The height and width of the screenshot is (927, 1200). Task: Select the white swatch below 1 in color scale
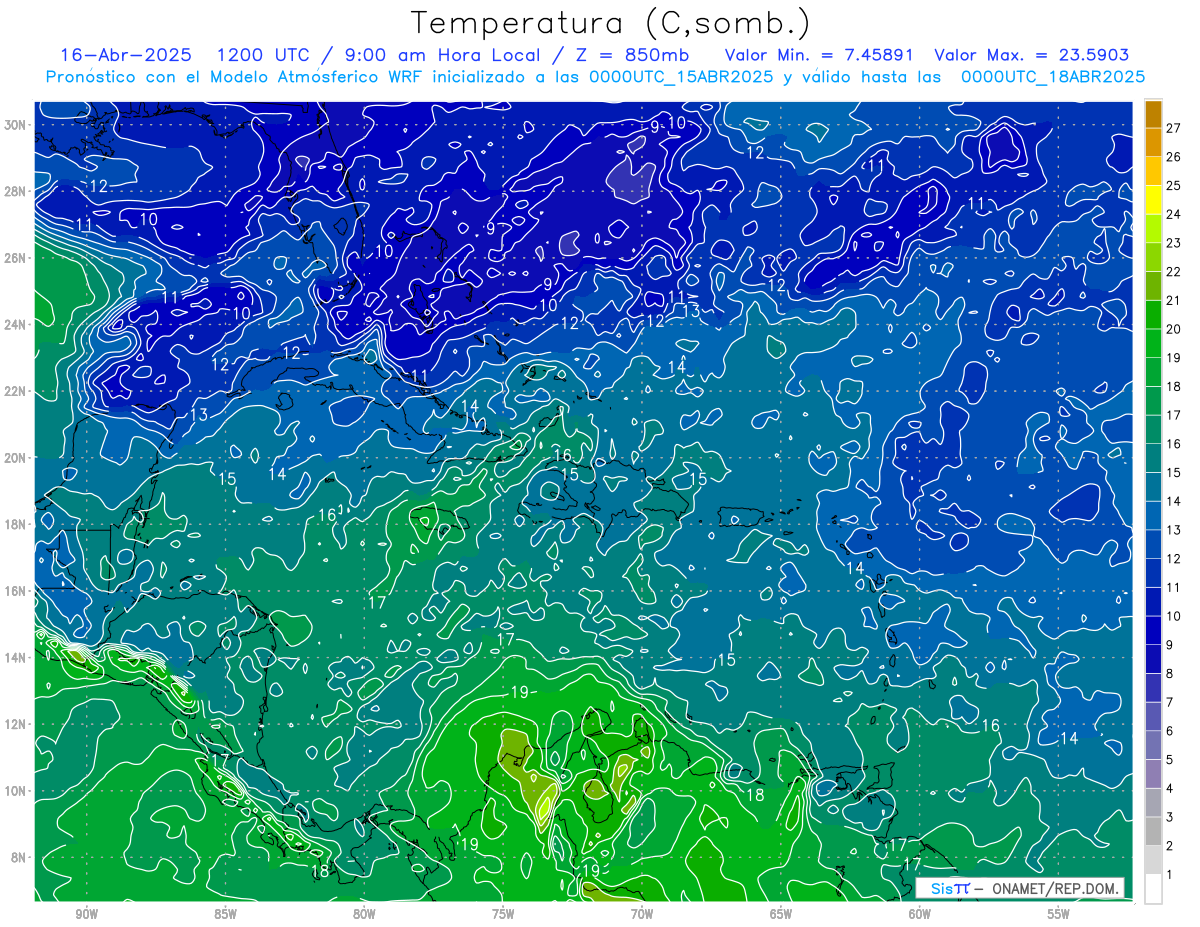(1153, 888)
